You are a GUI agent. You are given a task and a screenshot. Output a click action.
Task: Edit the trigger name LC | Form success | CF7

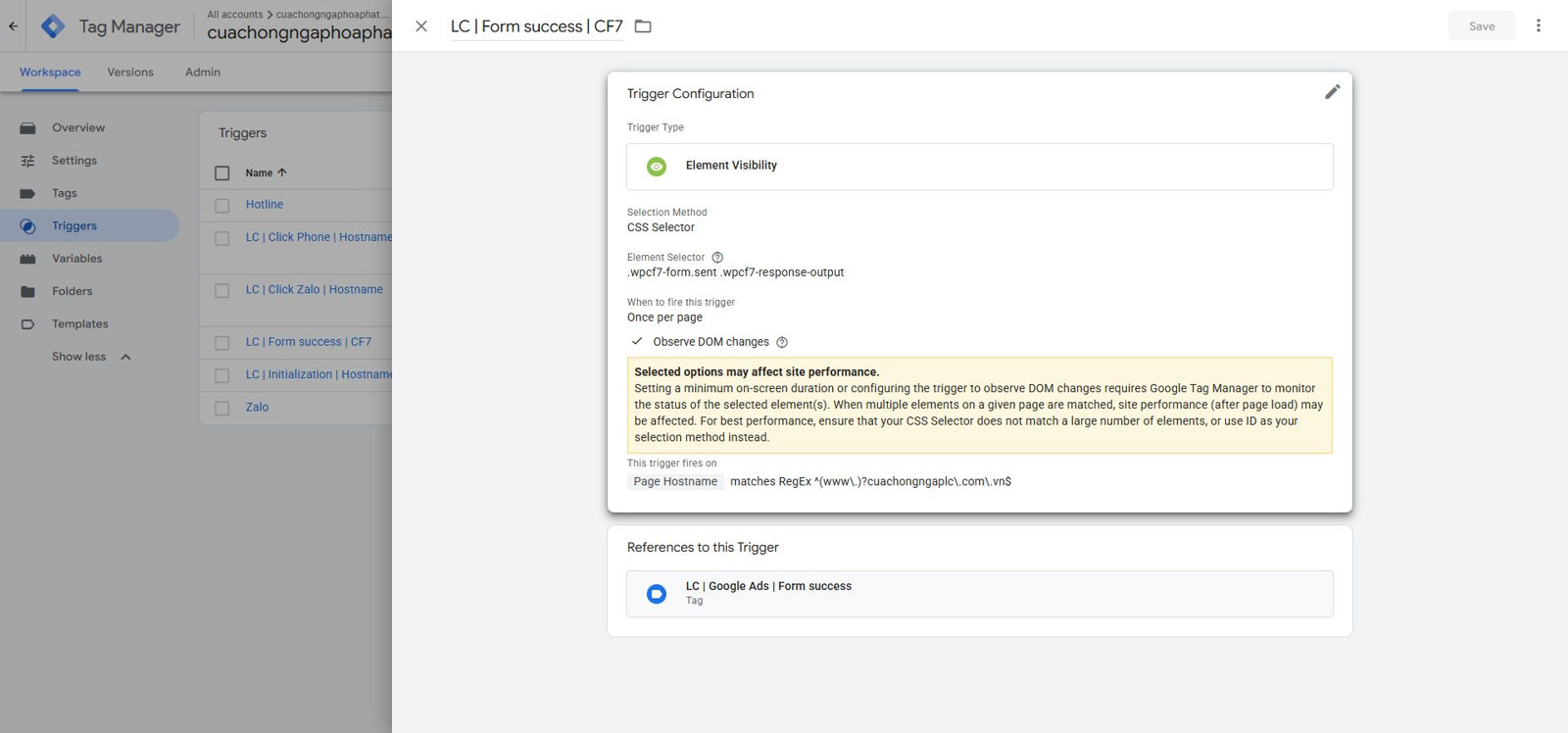[537, 26]
